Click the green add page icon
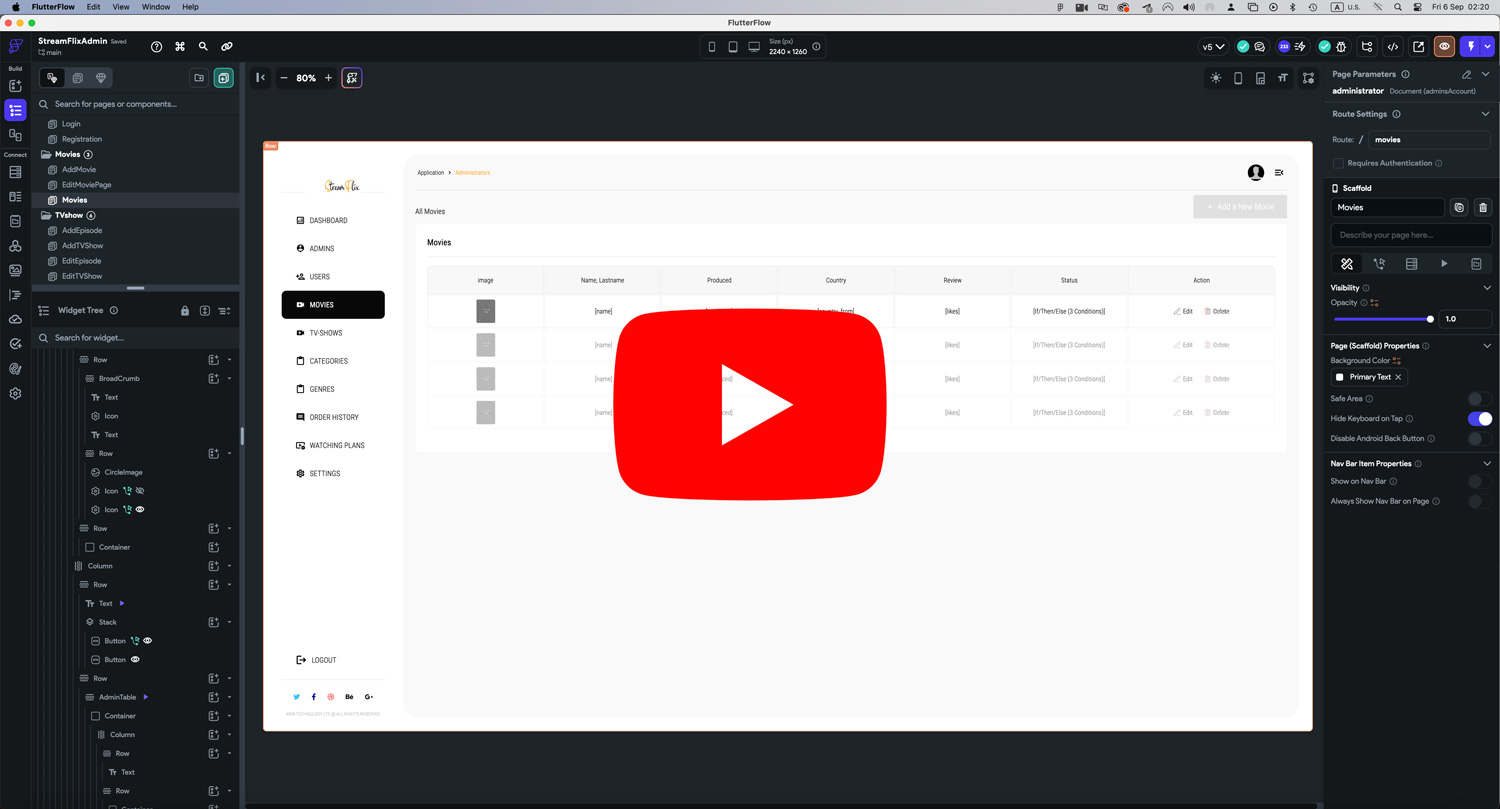 (223, 78)
